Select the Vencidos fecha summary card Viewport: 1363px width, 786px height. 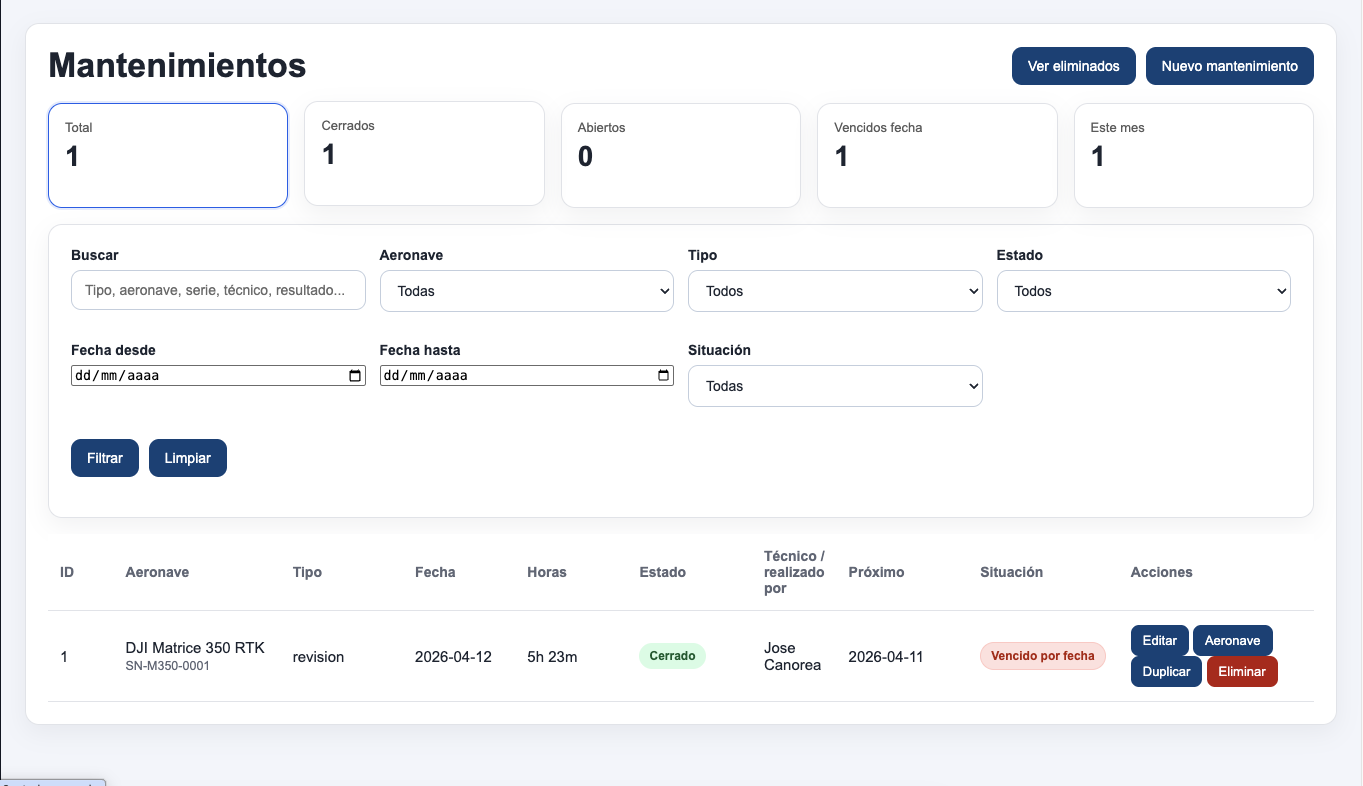tap(937, 155)
